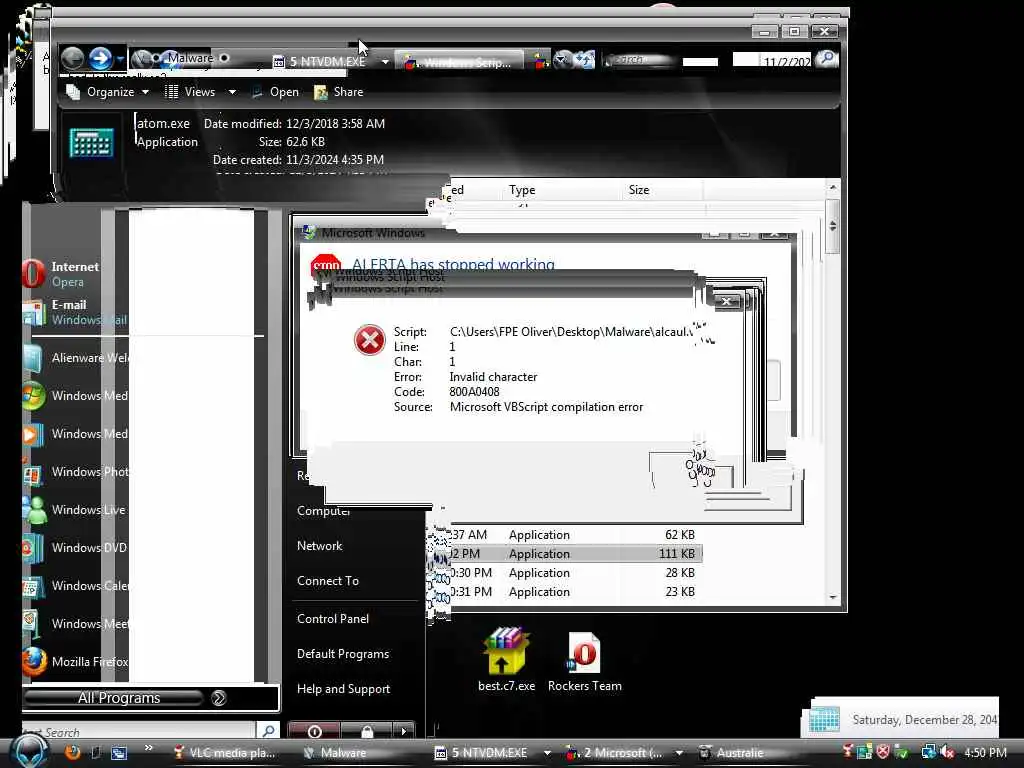Open Windows Meeting Space in Start menu
The height and width of the screenshot is (768, 1024).
76,624
